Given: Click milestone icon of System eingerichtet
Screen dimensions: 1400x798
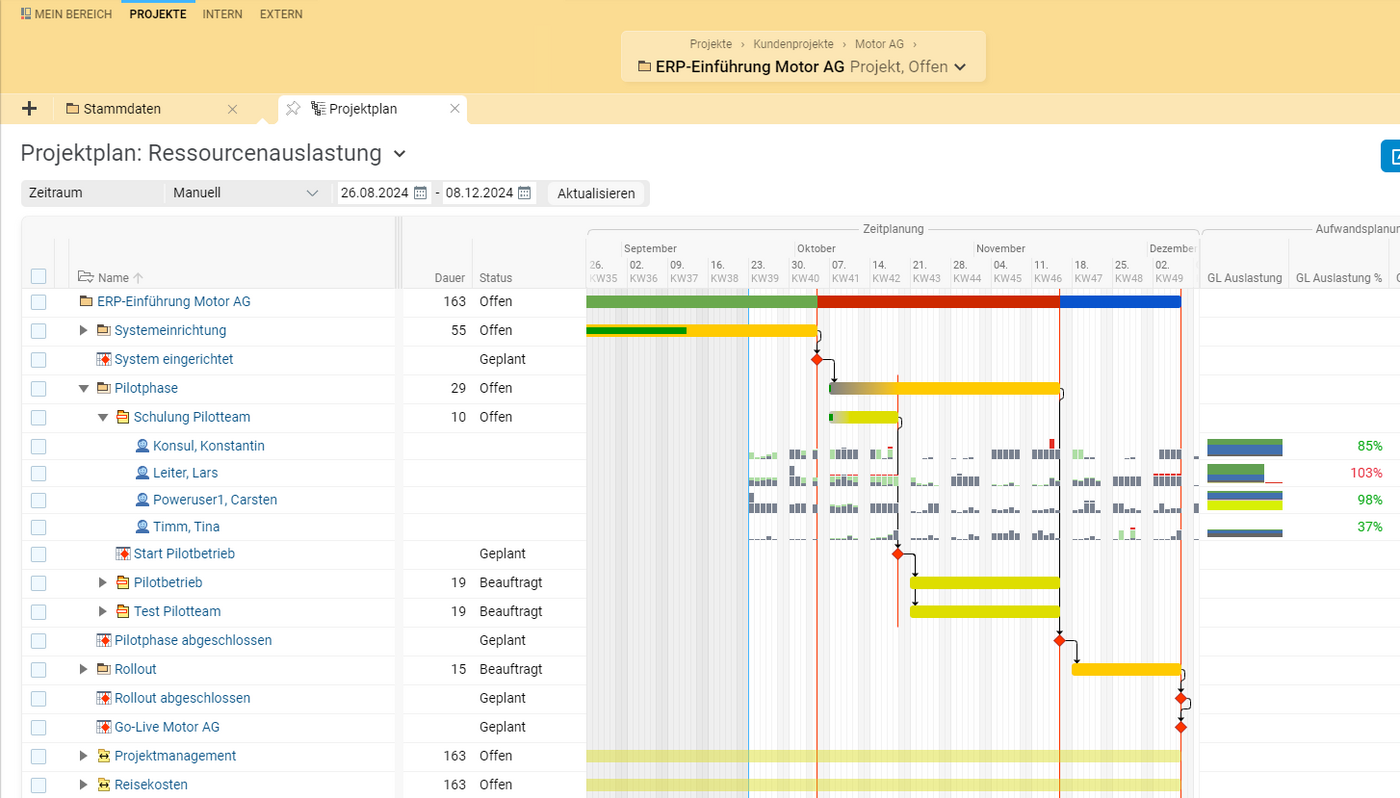Looking at the screenshot, I should coord(104,359).
